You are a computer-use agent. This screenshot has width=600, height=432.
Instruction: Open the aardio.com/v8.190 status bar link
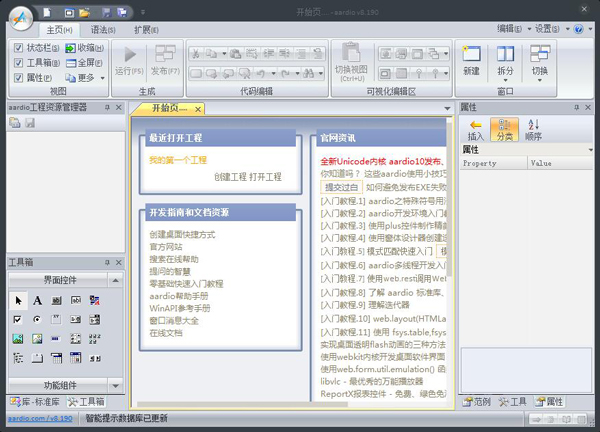(40, 418)
